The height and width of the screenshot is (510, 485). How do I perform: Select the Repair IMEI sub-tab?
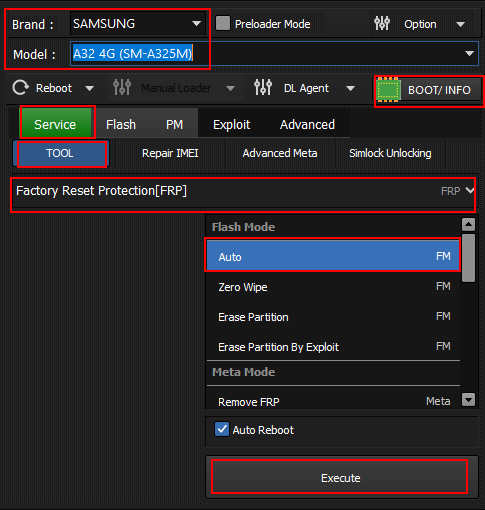170,153
